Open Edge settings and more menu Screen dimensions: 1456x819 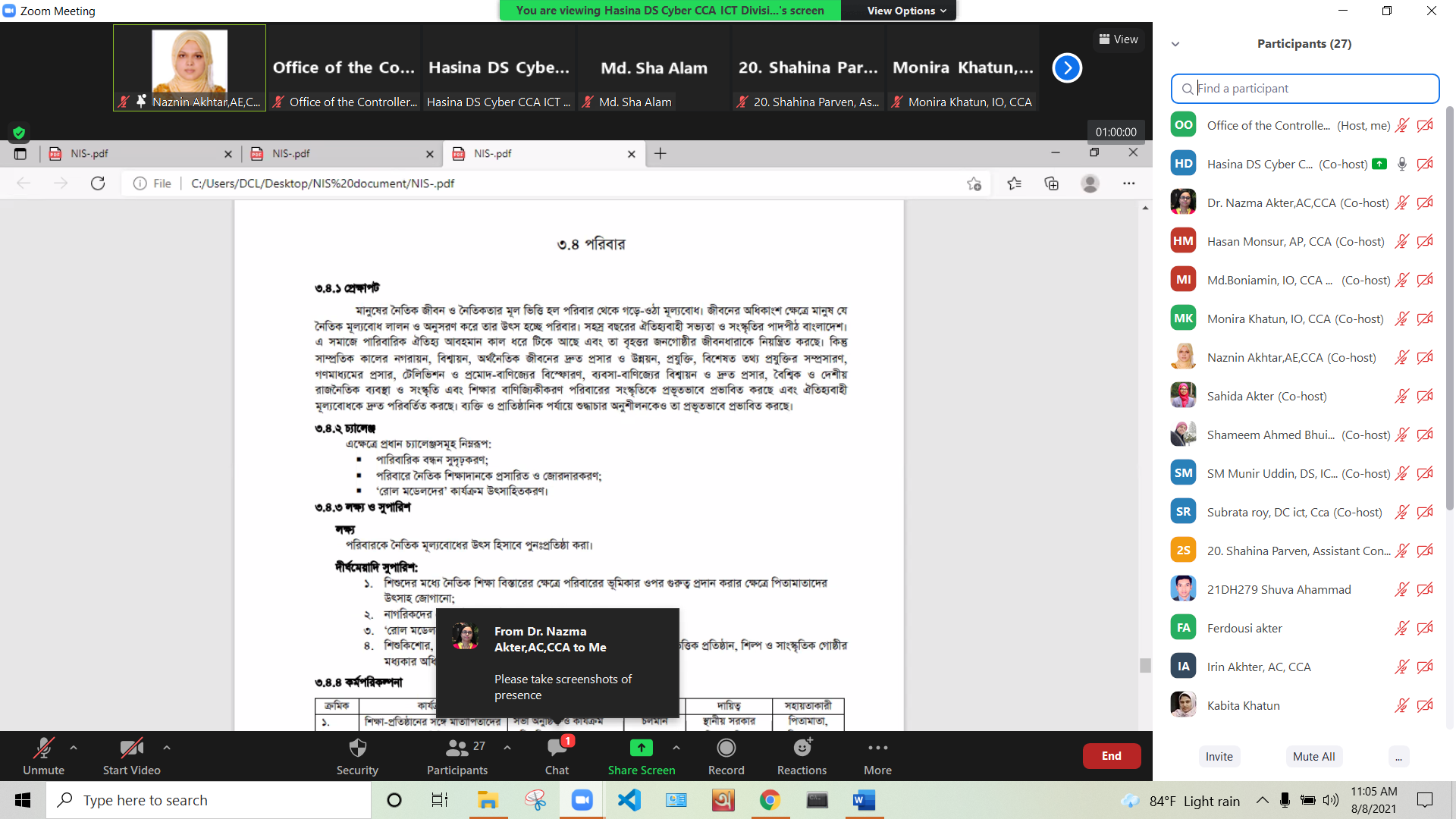click(1129, 184)
